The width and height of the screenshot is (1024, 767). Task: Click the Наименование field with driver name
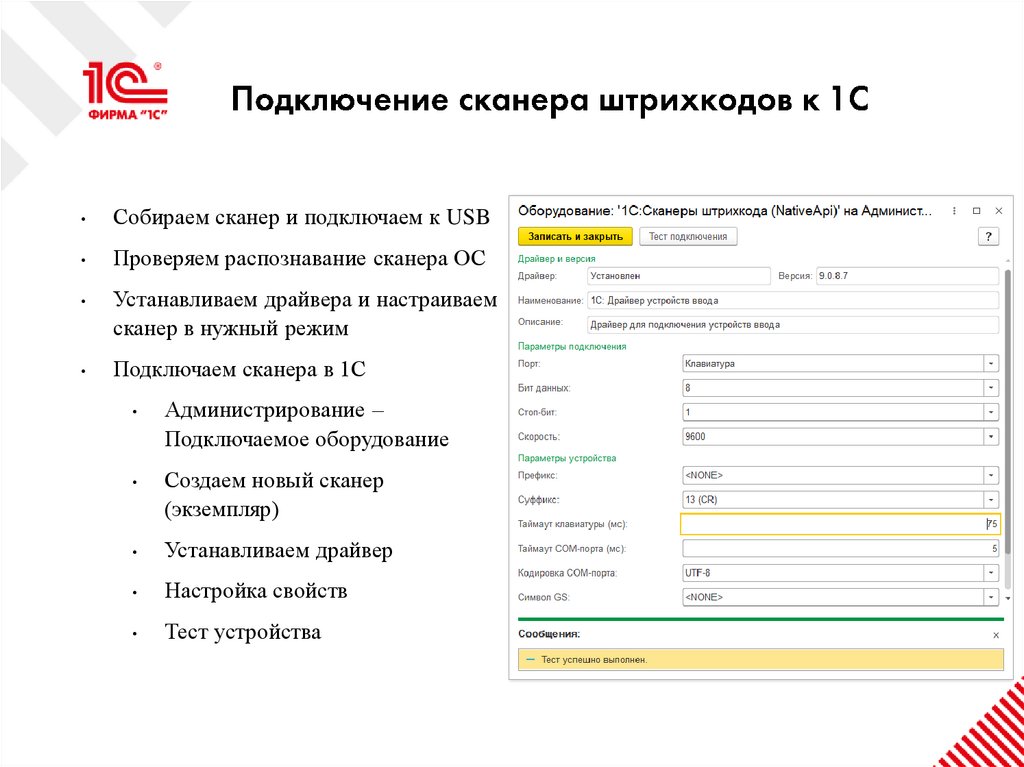[x=793, y=300]
